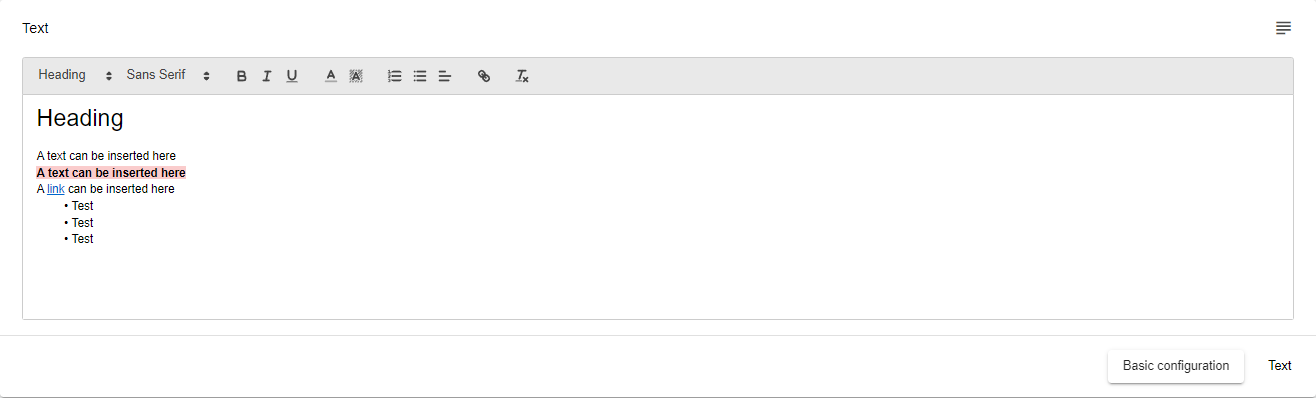Image resolution: width=1316 pixels, height=398 pixels.
Task: Insert a bulleted list
Action: point(420,76)
